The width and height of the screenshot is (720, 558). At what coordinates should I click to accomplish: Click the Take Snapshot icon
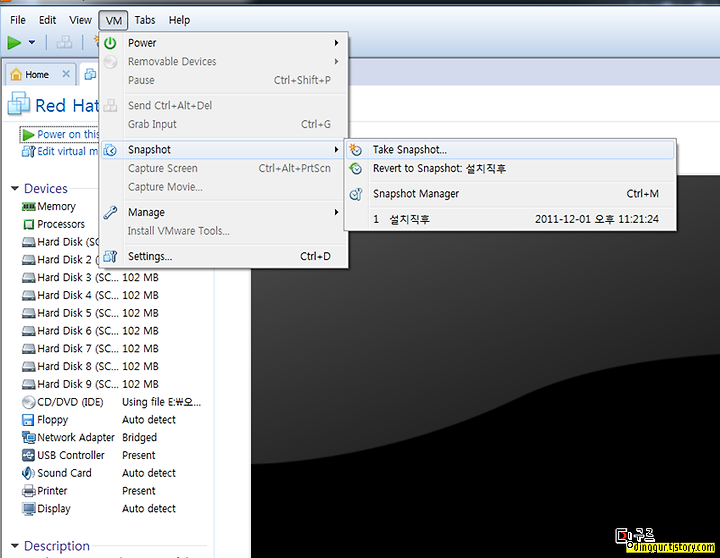point(355,150)
